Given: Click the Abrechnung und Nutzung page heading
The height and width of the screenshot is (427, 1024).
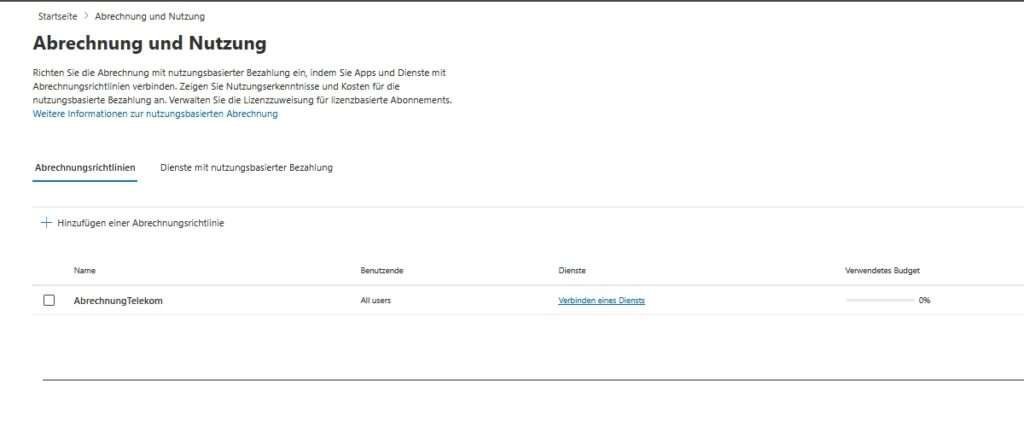Looking at the screenshot, I should (x=150, y=43).
